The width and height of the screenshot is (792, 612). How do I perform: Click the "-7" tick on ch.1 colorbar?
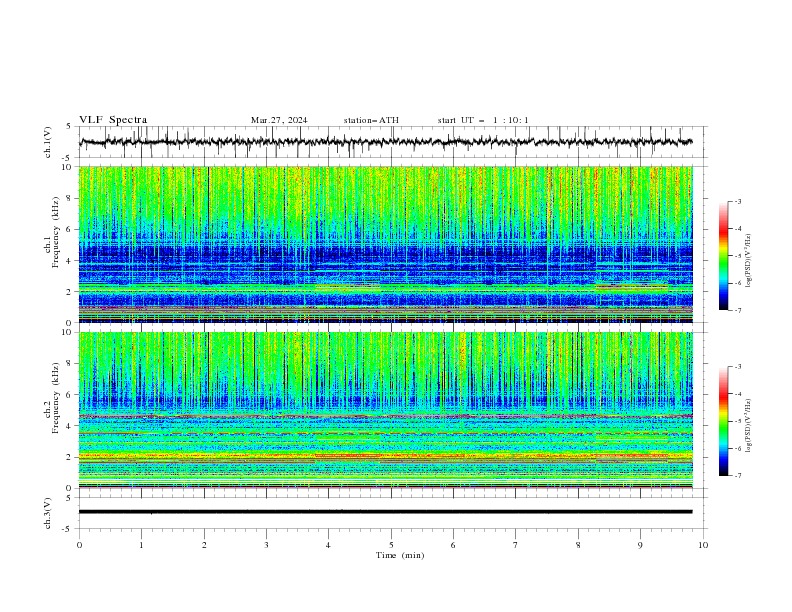coord(737,310)
